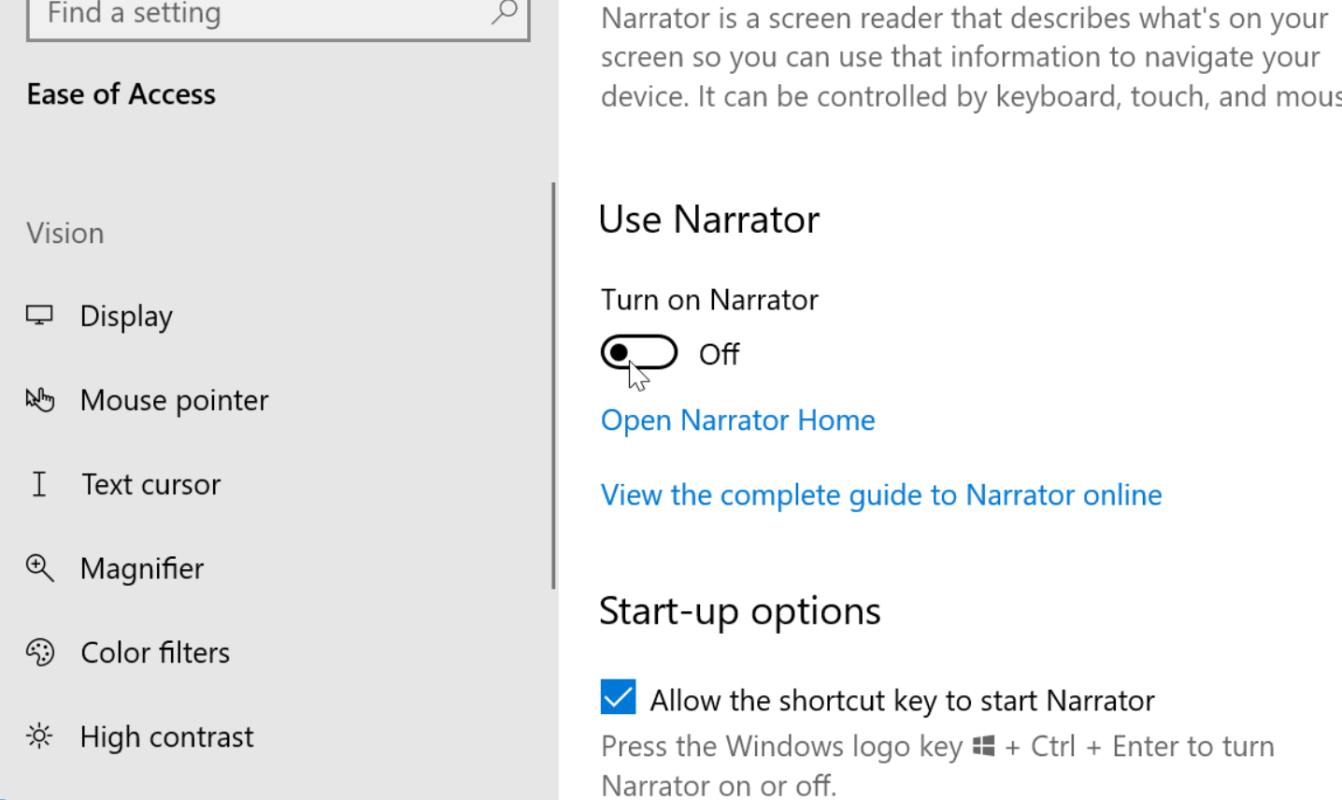The image size is (1342, 800).
Task: Open the Display settings page
Action: [126, 316]
